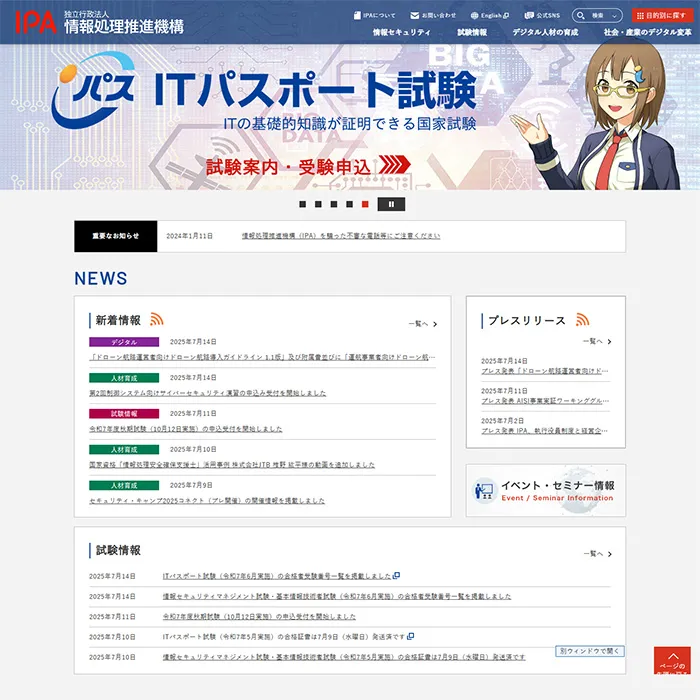Viewport: 700px width, 700px height.
Task: Open 試験情報 navigation menu
Action: pyautogui.click(x=472, y=32)
